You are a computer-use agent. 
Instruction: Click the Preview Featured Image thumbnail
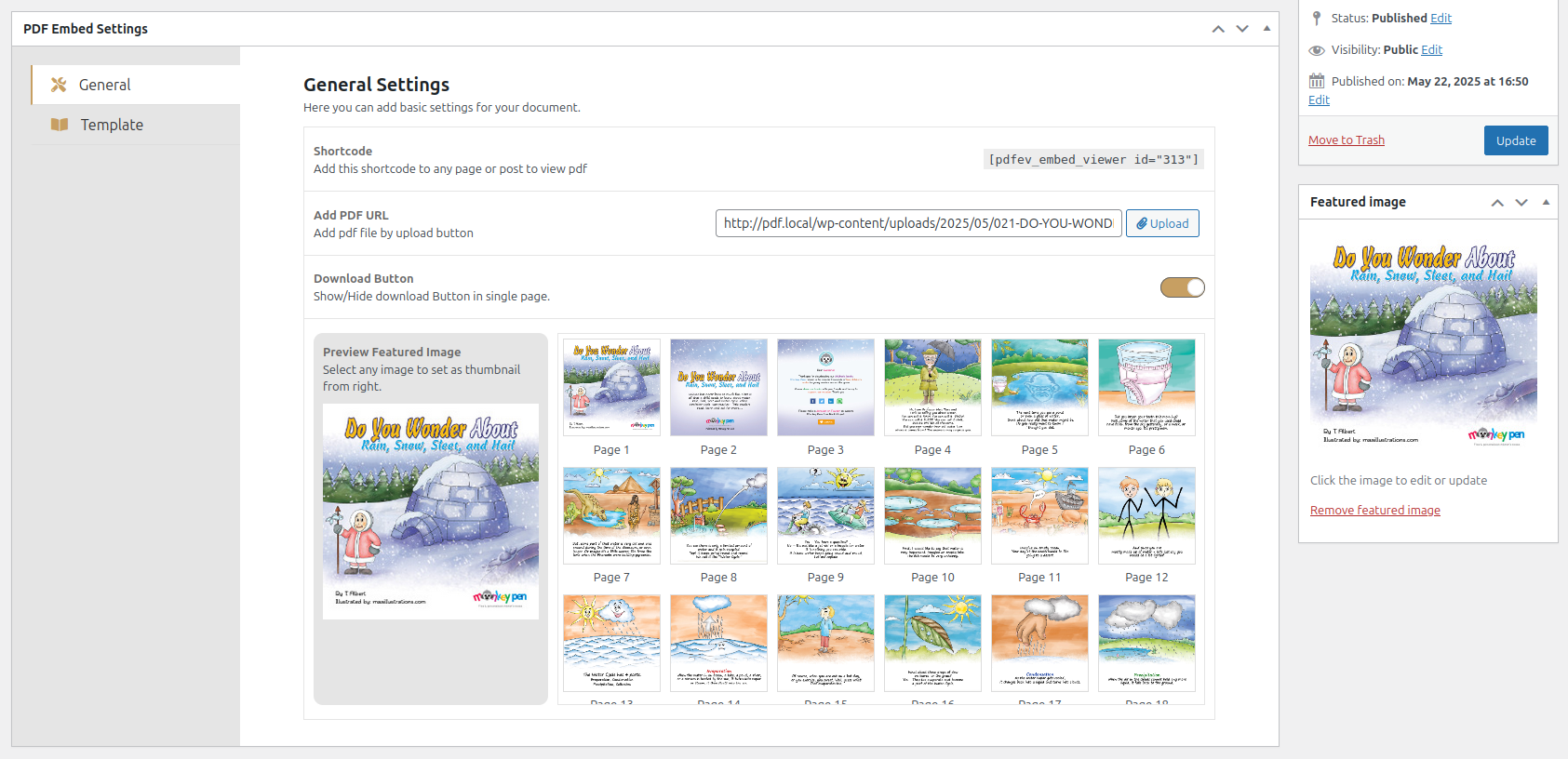tap(431, 512)
